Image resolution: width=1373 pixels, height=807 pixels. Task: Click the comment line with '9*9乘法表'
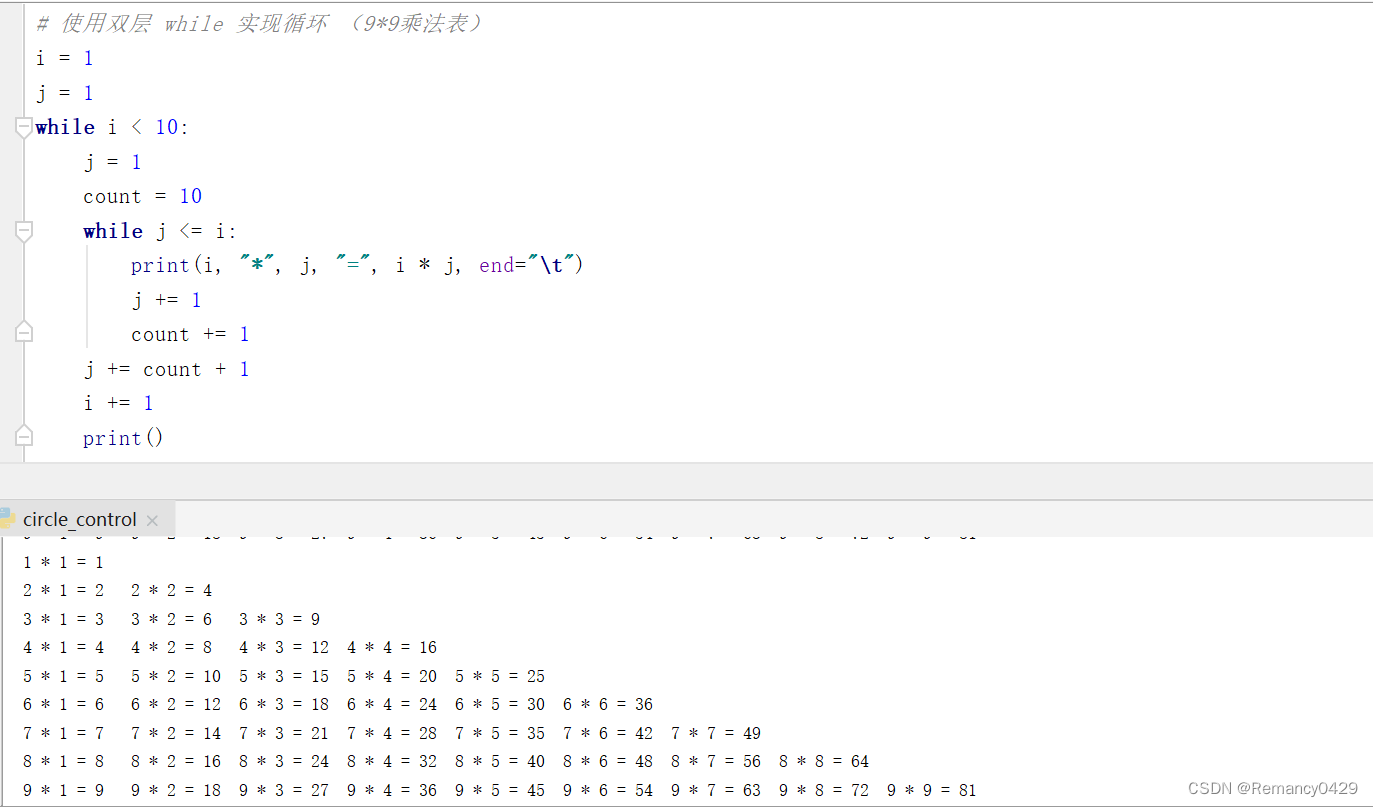click(x=259, y=23)
